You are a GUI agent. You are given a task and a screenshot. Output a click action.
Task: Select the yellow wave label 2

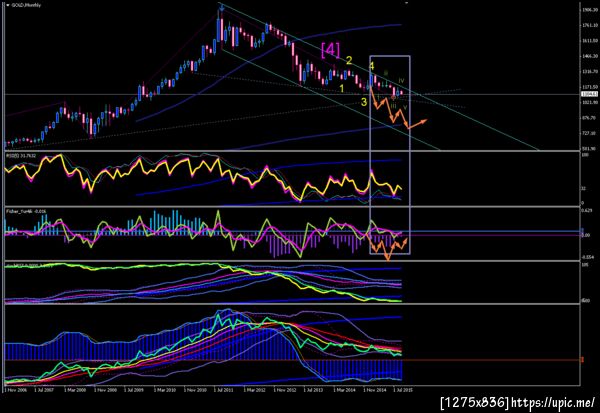[349, 60]
